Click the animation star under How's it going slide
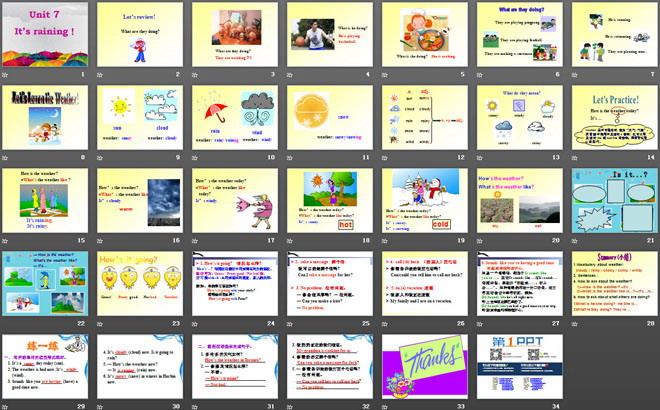660x410 pixels. 100,323
